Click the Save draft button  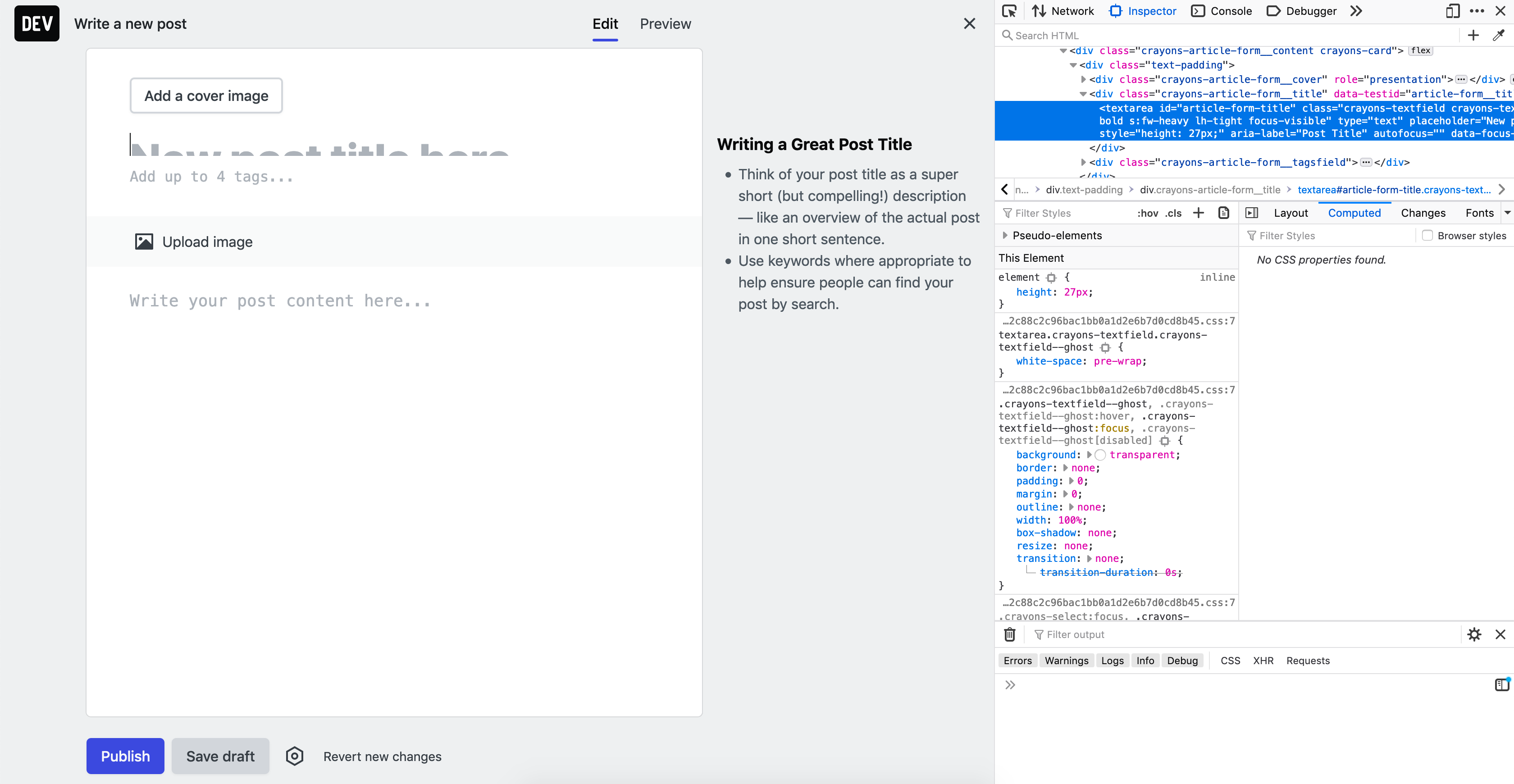pyautogui.click(x=220, y=756)
